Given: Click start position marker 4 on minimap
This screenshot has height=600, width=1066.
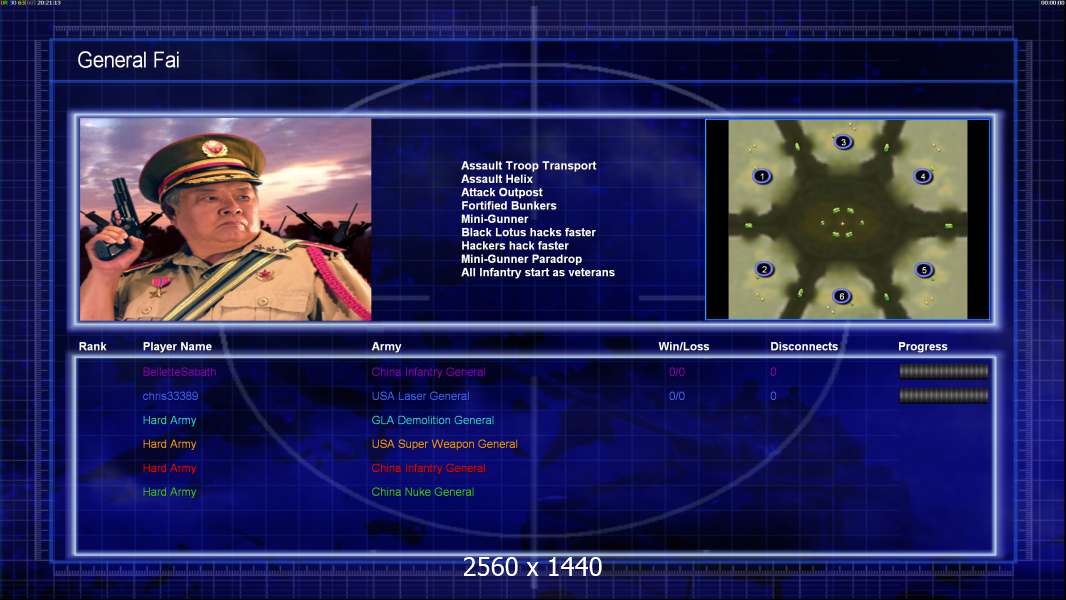Looking at the screenshot, I should 923,176.
